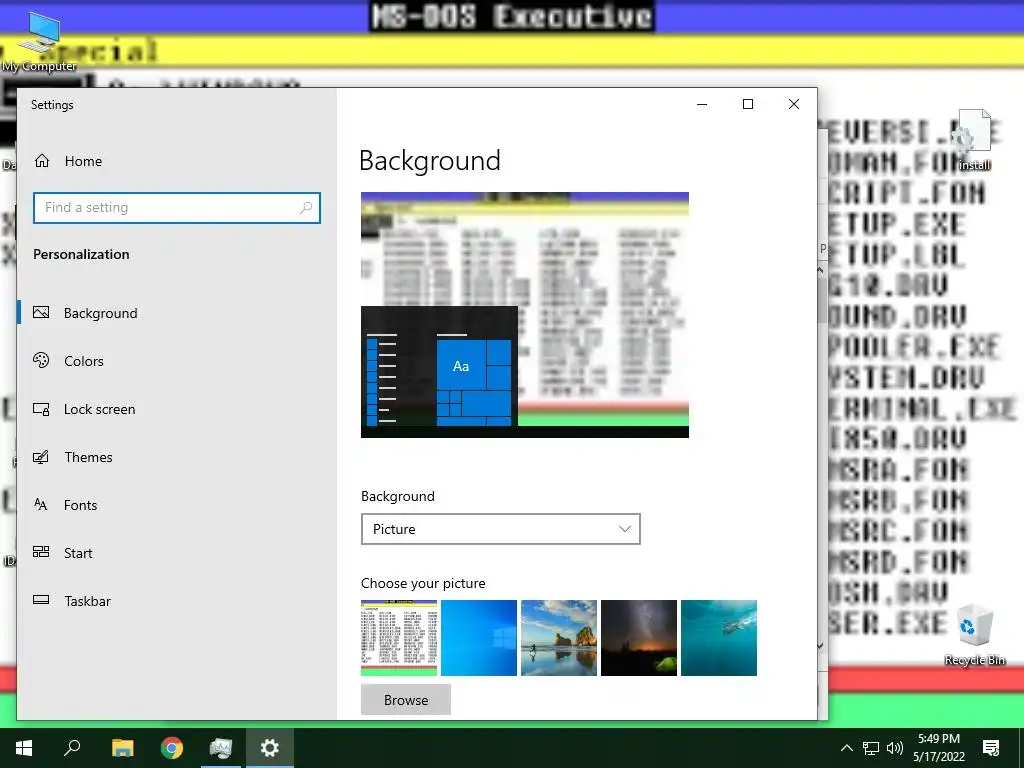
Task: Open the Windows Start menu
Action: 24,748
